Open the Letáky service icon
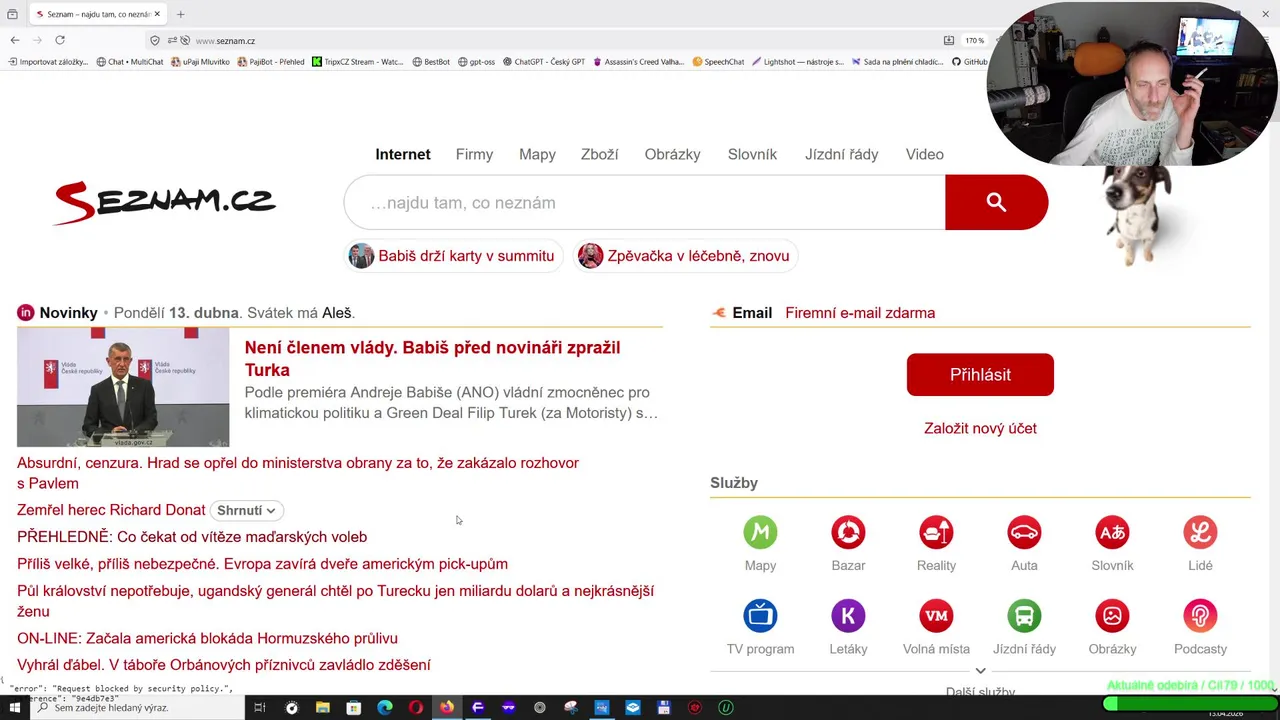 (848, 616)
